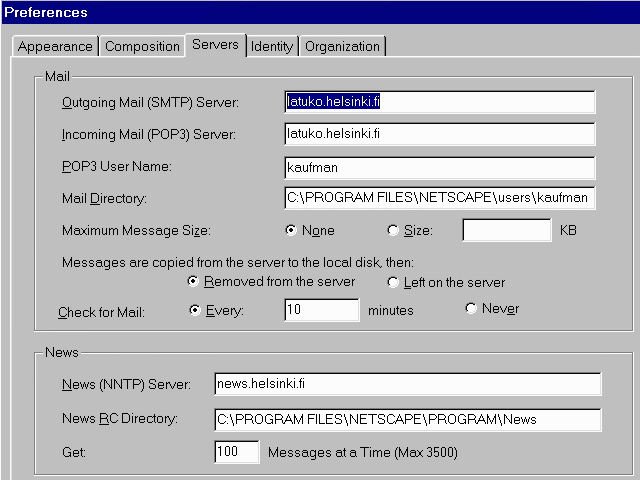This screenshot has width=640, height=480.
Task: Click into the Mail Directory field
Action: click(439, 199)
